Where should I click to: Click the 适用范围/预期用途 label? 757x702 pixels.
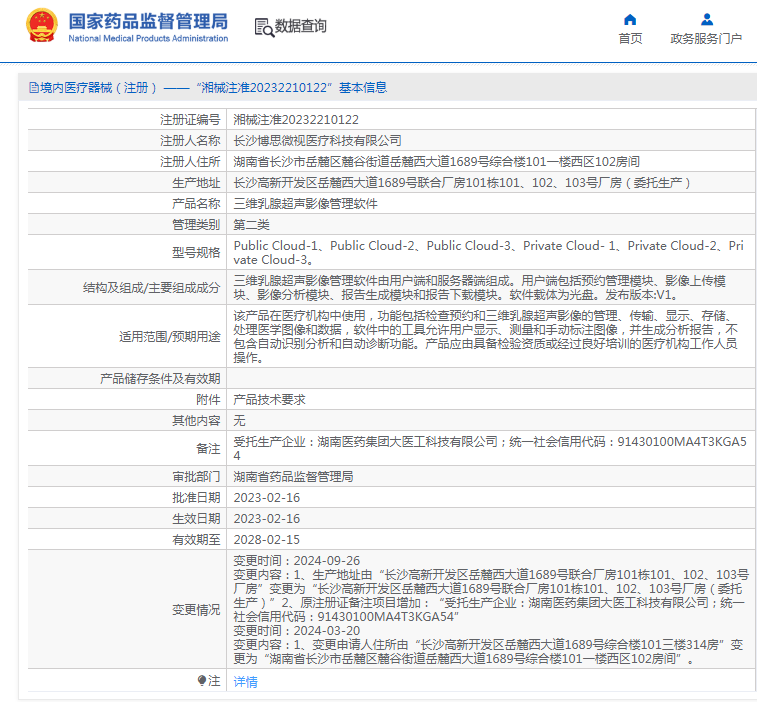click(169, 337)
